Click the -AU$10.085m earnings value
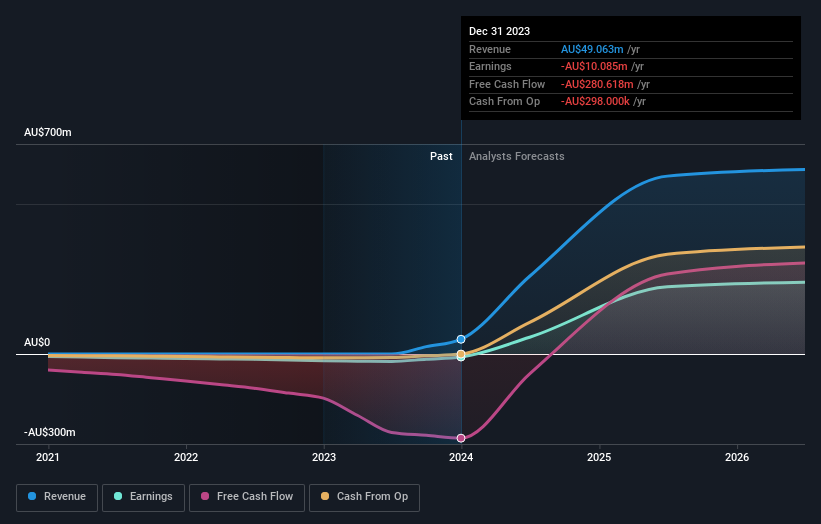 pyautogui.click(x=594, y=66)
